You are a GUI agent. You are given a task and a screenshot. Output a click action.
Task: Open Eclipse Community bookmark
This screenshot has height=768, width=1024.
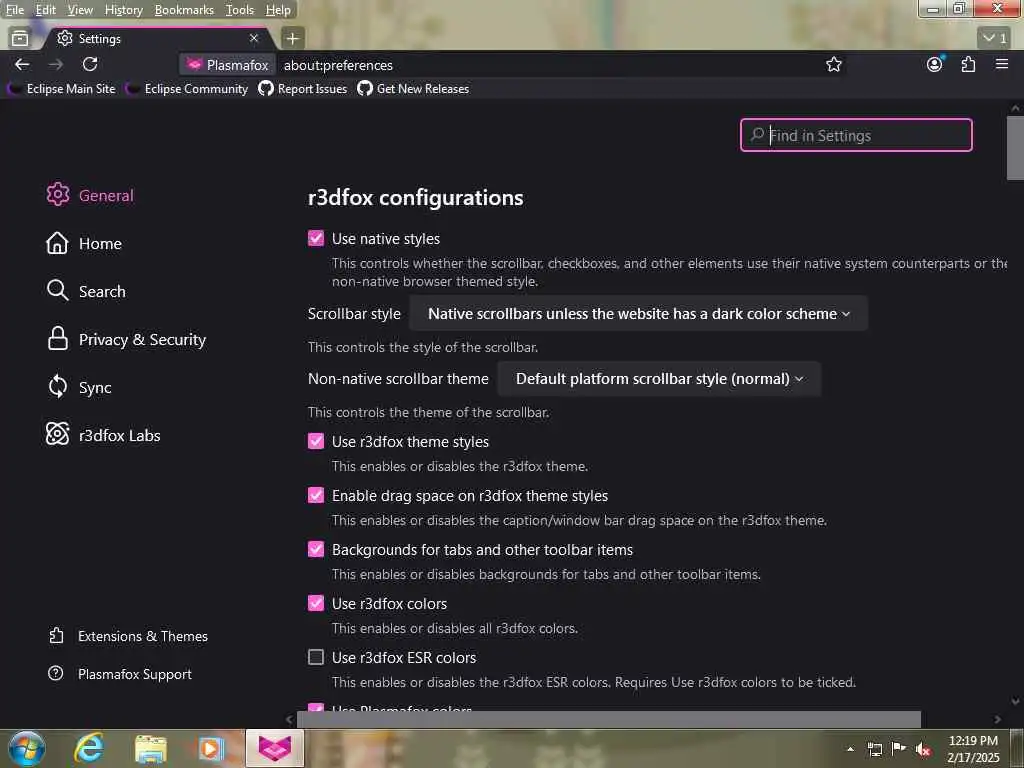(x=187, y=89)
